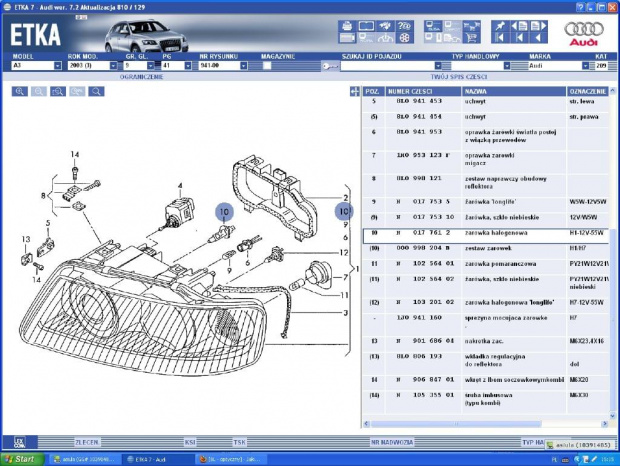Image resolution: width=620 pixels, height=466 pixels.
Task: Click the parts list vertical scrollbar thumb
Action: click(612, 320)
